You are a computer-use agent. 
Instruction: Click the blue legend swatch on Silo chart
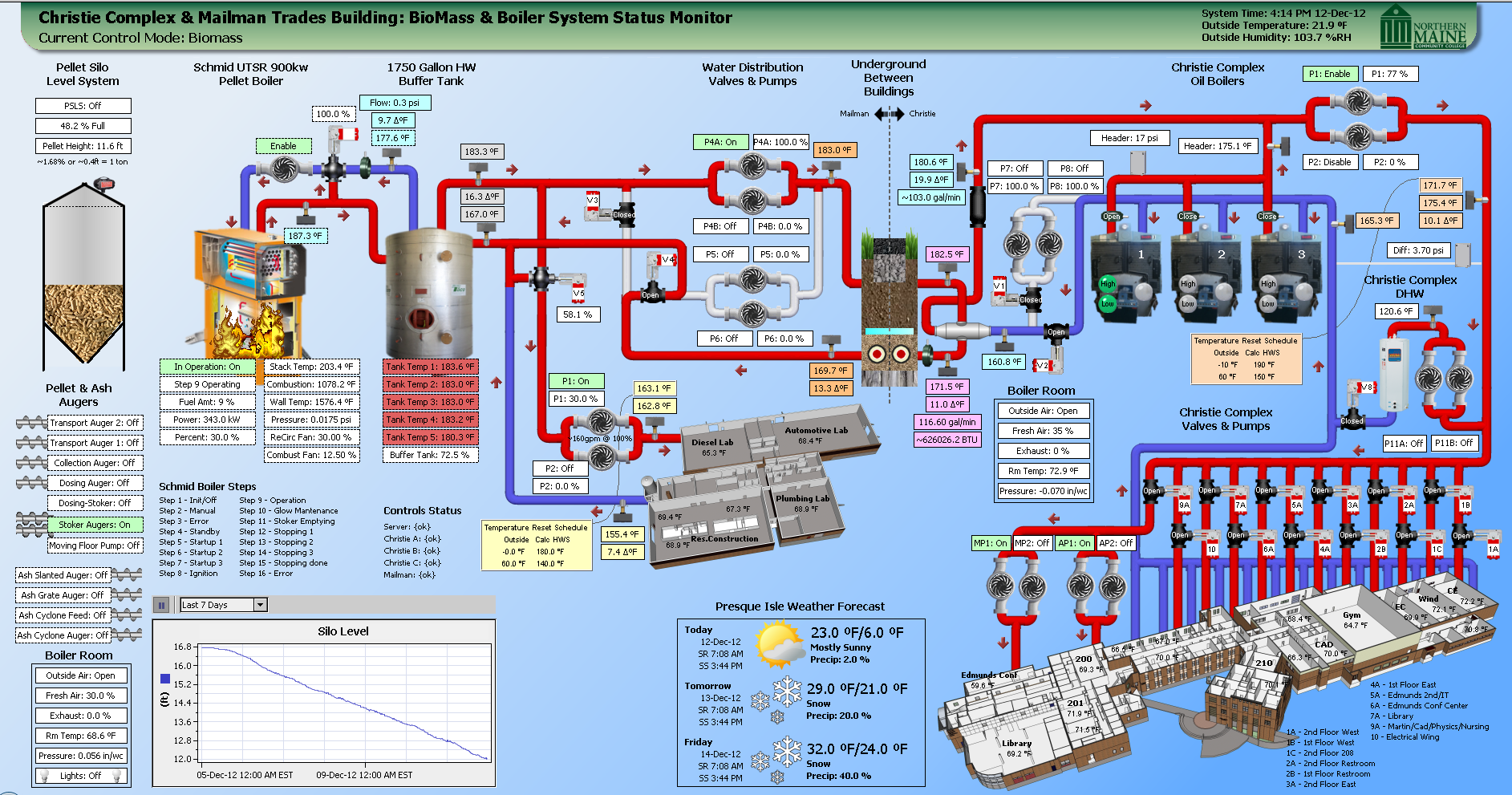(165, 679)
